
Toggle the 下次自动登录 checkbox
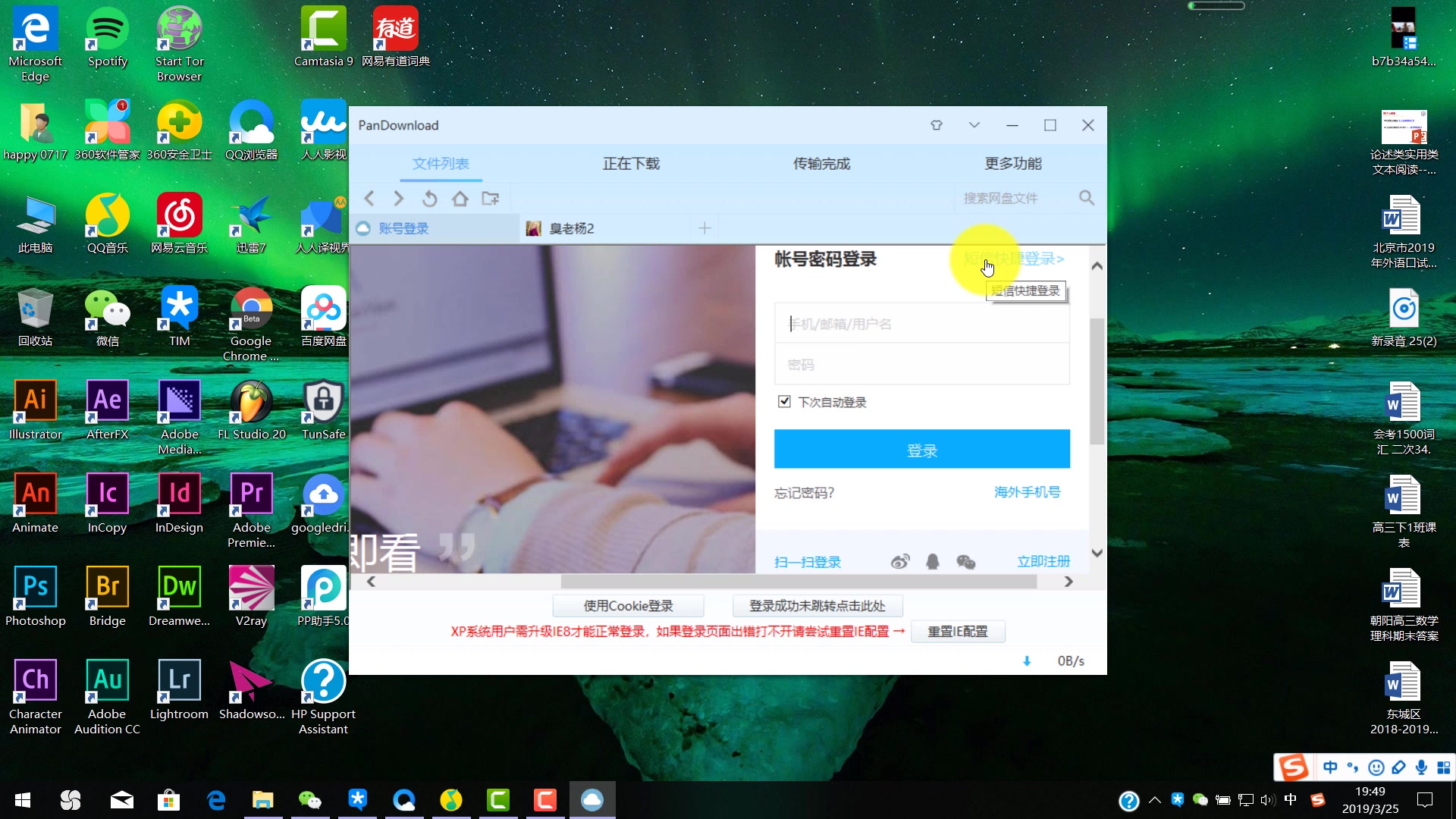pos(785,401)
